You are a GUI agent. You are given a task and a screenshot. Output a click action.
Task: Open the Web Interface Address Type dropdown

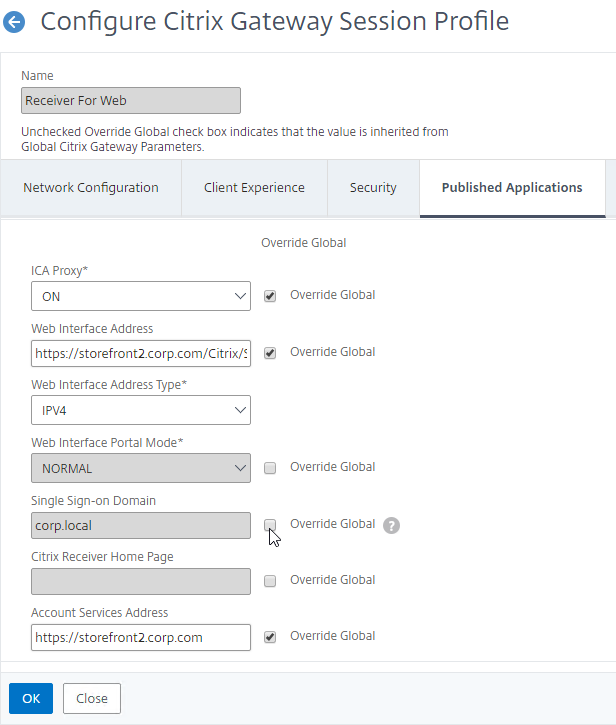coord(141,410)
